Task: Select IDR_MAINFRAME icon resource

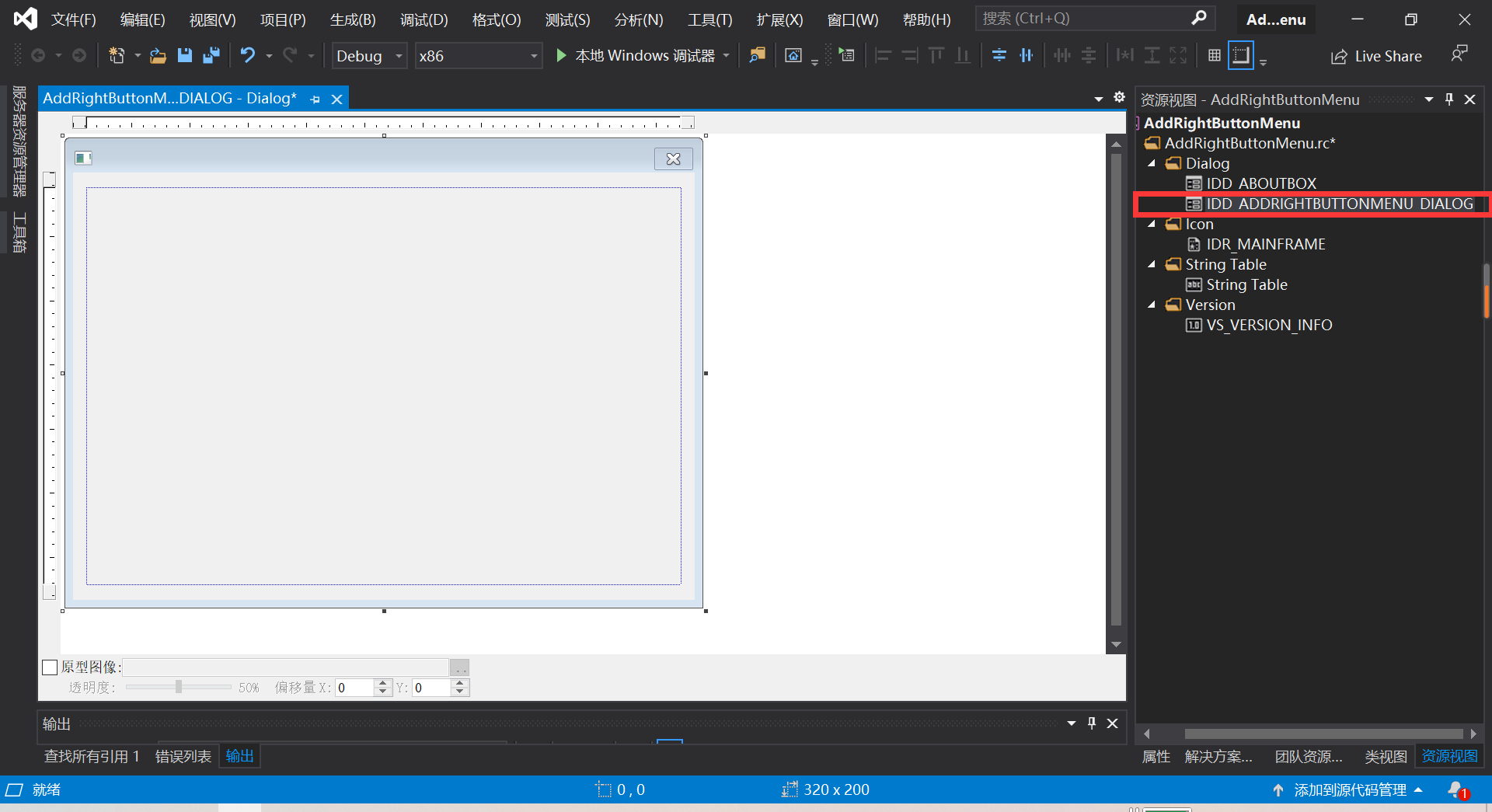Action: tap(1266, 244)
